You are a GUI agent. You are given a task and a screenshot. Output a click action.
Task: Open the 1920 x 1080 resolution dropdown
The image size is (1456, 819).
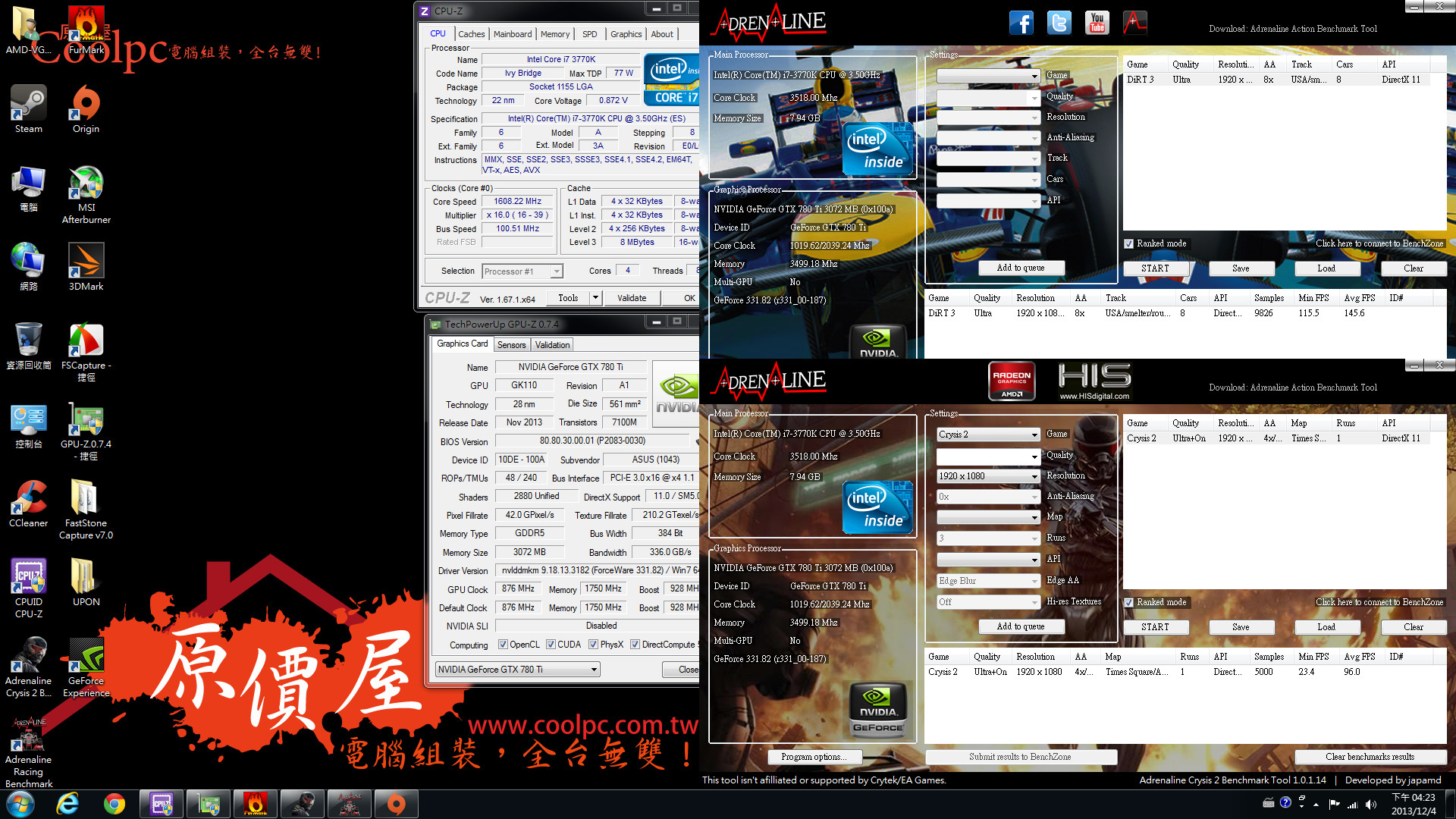(988, 476)
